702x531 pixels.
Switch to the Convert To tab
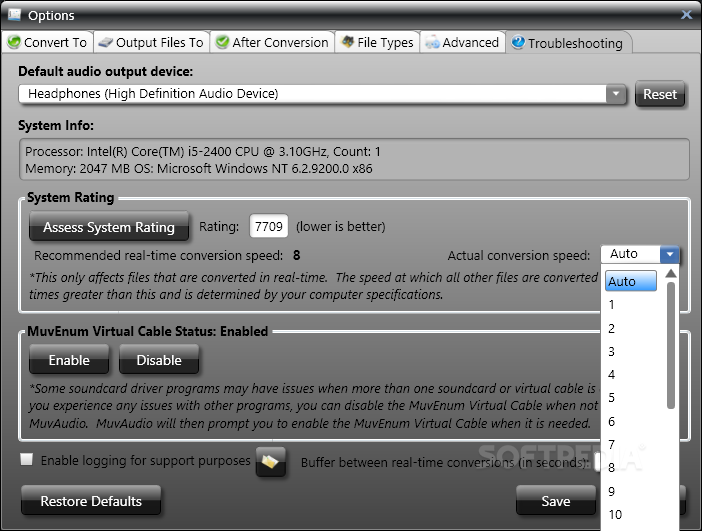click(47, 42)
